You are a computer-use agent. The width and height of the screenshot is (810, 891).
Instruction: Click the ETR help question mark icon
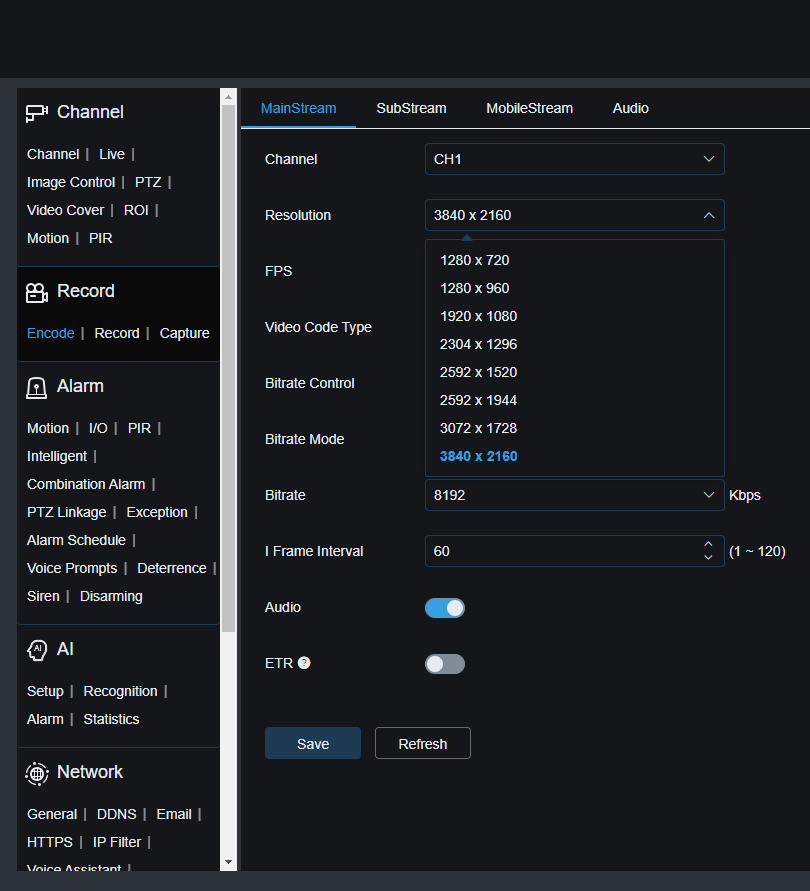click(304, 662)
